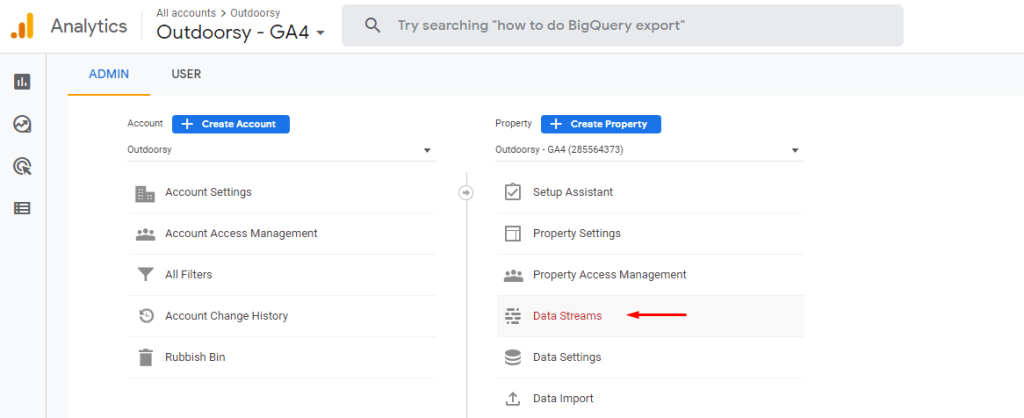This screenshot has width=1024, height=418.
Task: Click the Data Settings database icon
Action: [x=513, y=357]
